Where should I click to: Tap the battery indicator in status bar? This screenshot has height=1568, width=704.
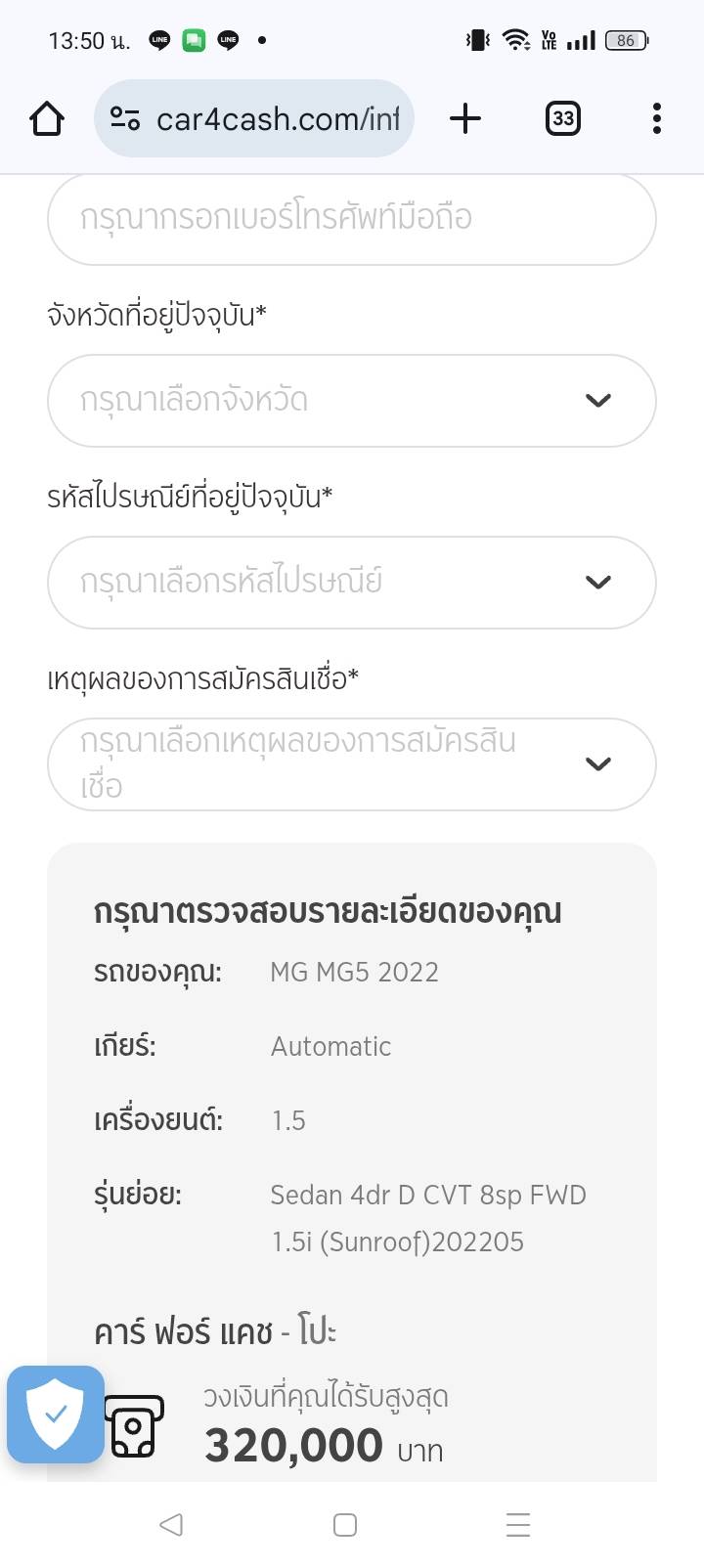[x=626, y=40]
